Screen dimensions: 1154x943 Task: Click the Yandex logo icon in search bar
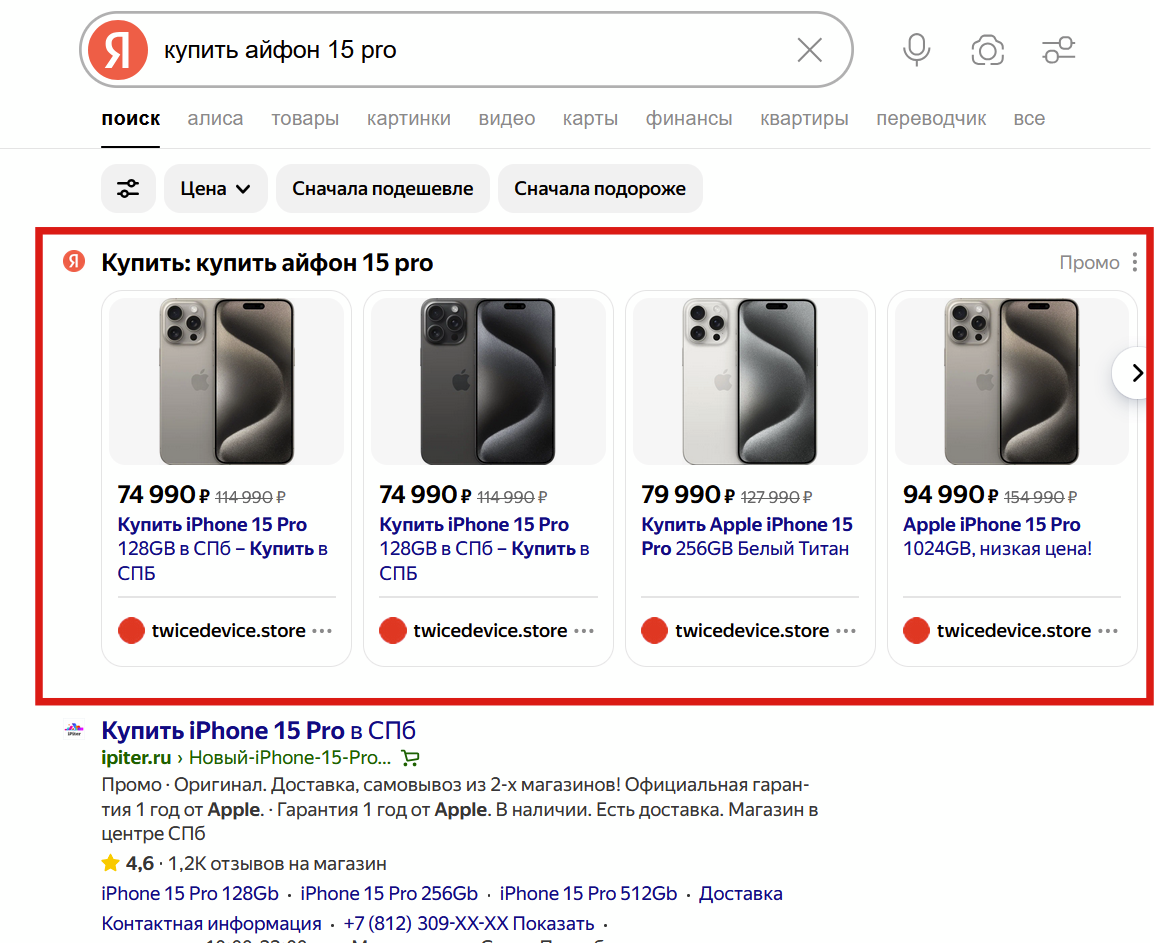[117, 50]
